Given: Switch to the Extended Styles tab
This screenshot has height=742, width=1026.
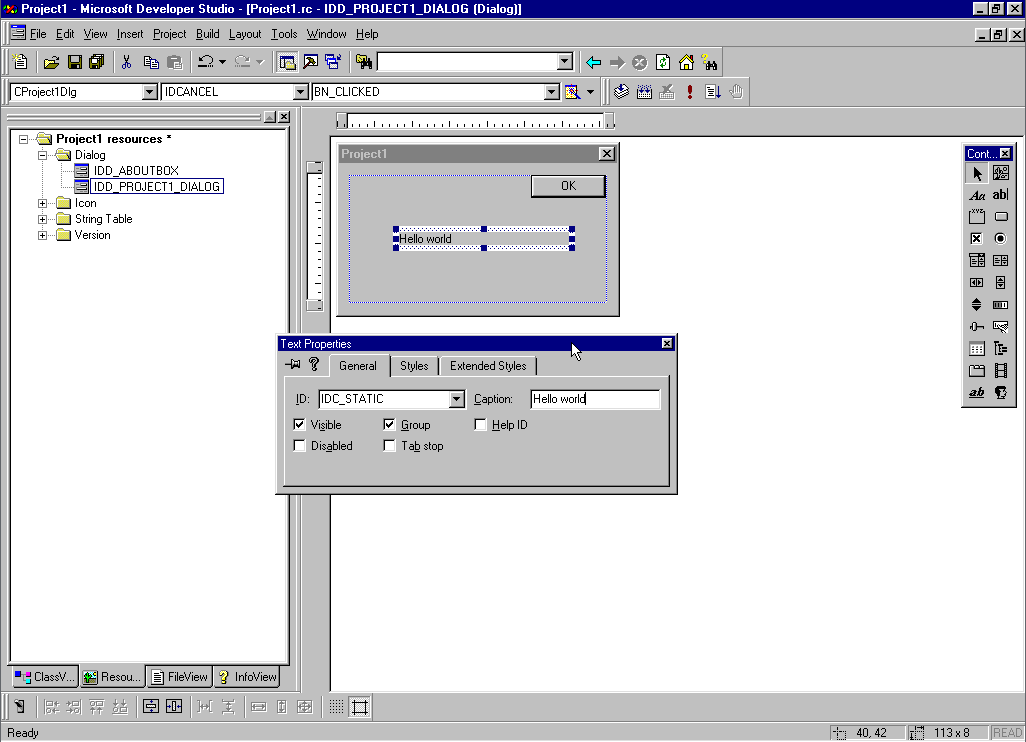Looking at the screenshot, I should click(488, 366).
